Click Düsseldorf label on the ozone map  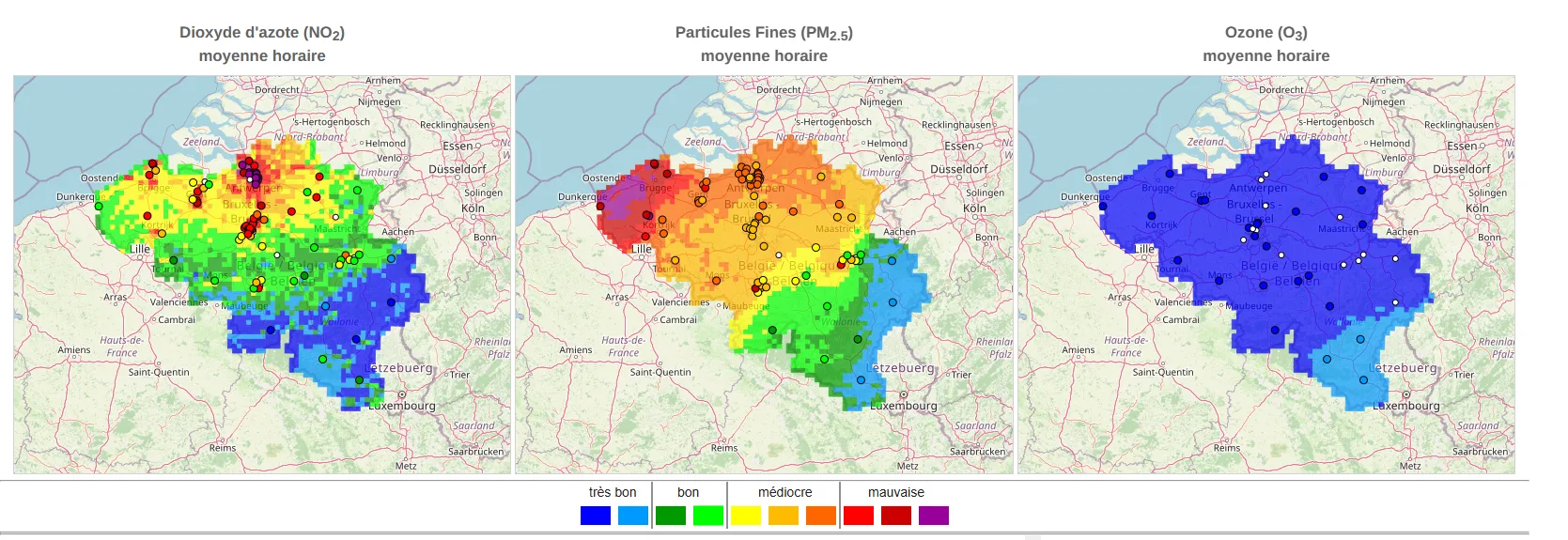coord(1461,170)
